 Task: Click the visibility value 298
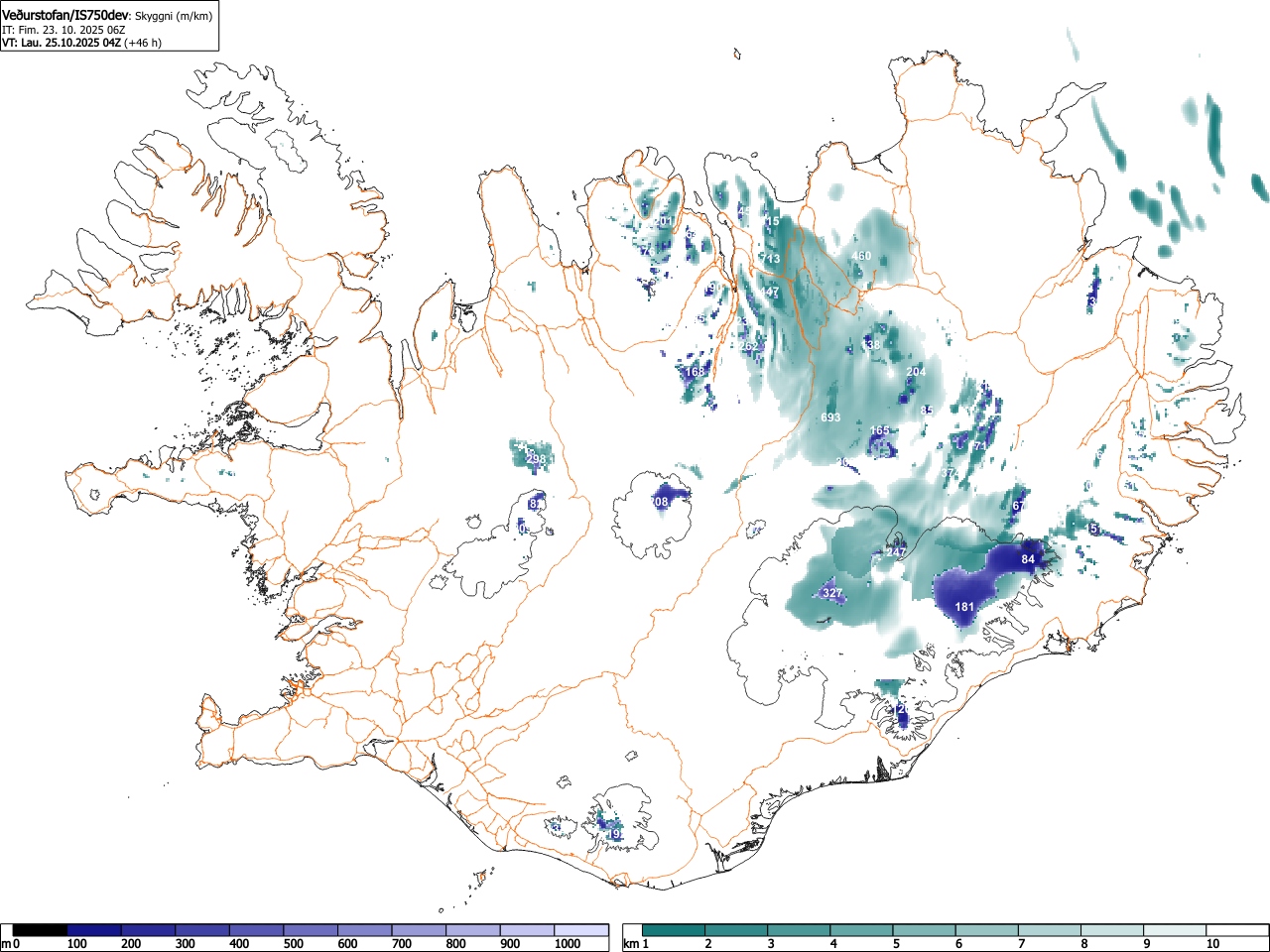(x=536, y=459)
